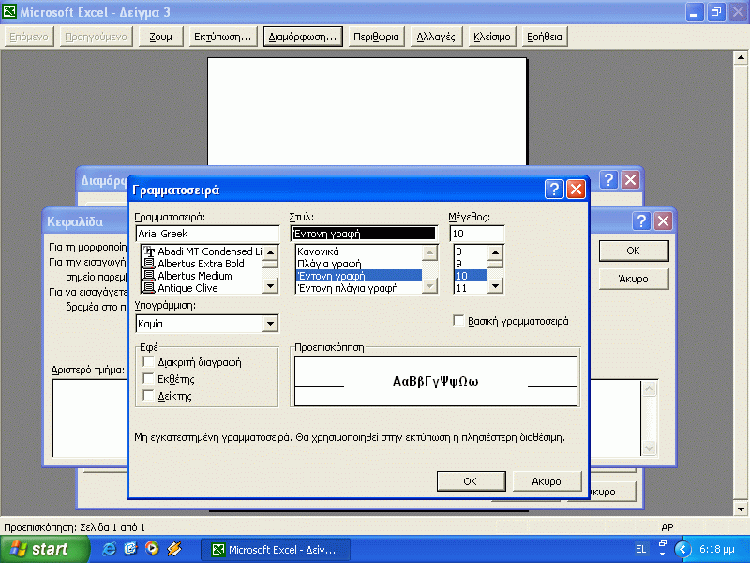Select Abadi MT Condensed font in list
The height and width of the screenshot is (563, 750).
210,251
